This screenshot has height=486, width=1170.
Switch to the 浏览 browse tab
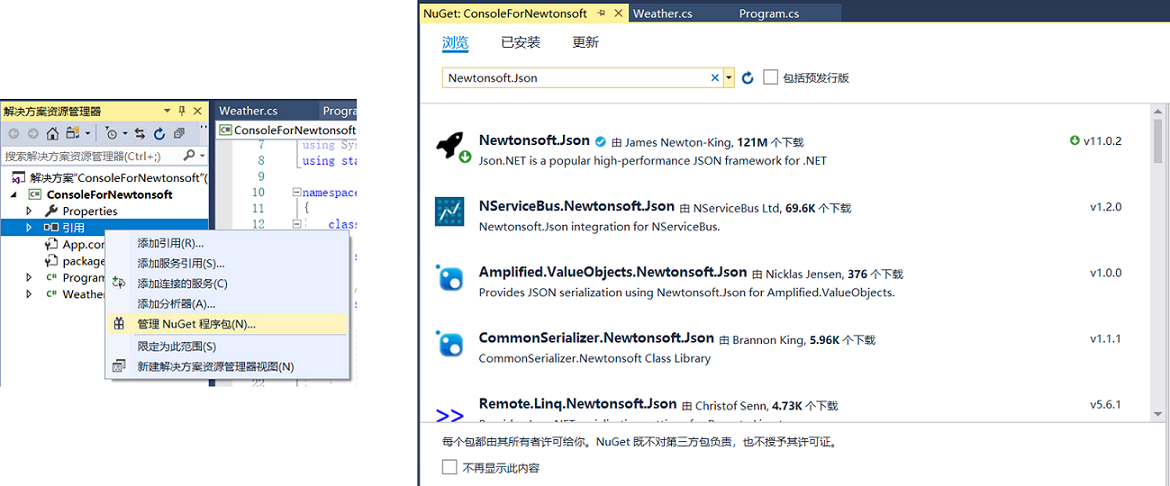pos(455,43)
